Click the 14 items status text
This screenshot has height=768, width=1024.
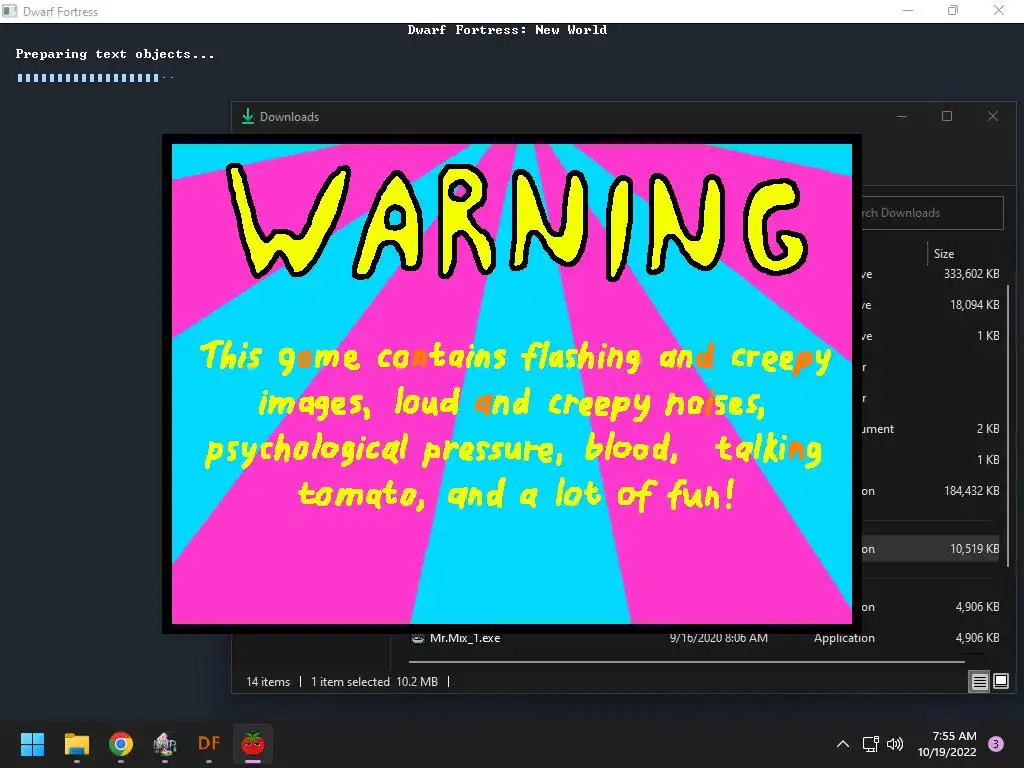tap(268, 682)
